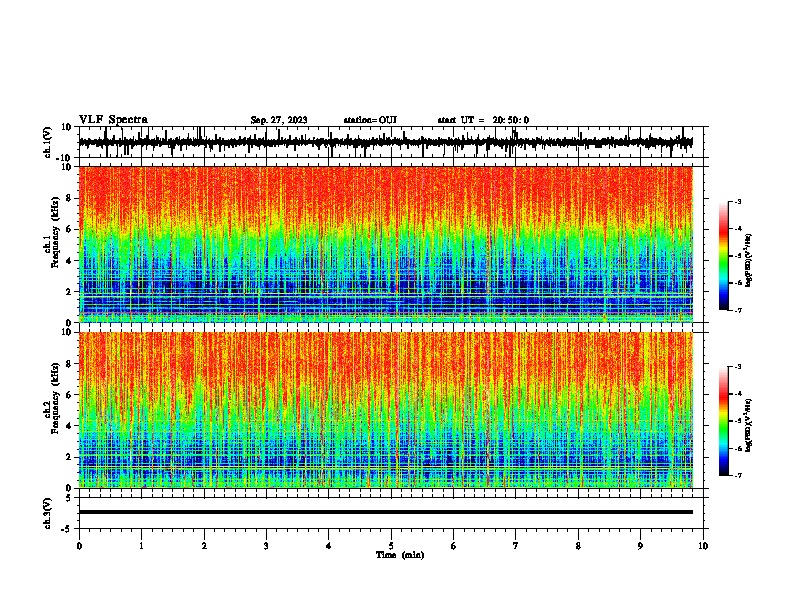This screenshot has height=612, width=792.
Task: Click the "-7" label on ch.2 colorbar
Action: click(737, 476)
